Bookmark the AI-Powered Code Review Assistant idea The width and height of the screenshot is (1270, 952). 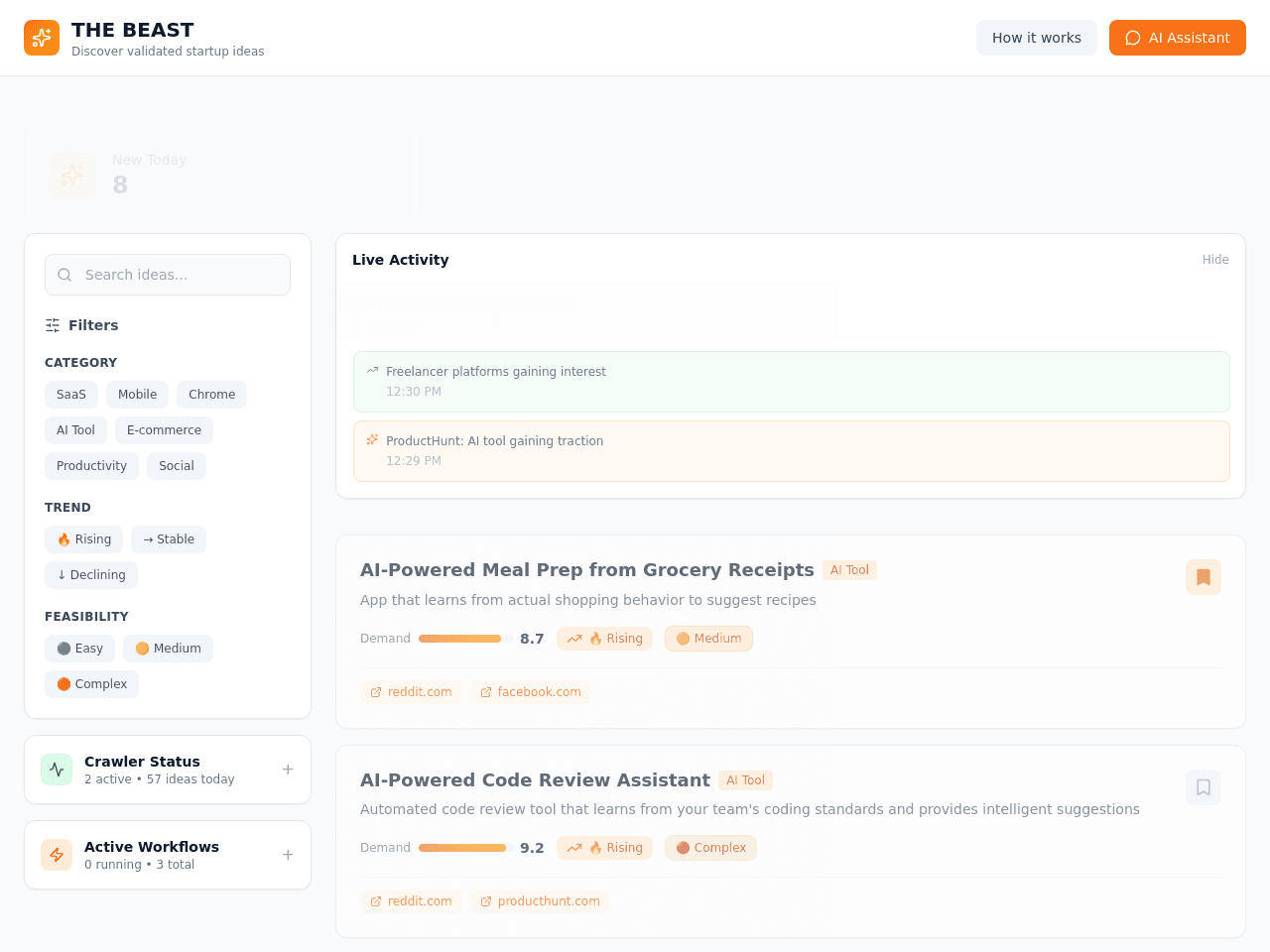pos(1204,787)
